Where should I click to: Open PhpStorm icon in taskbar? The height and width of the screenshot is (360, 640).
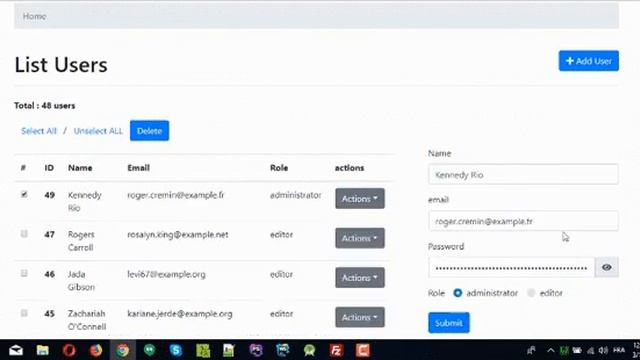pyautogui.click(x=256, y=350)
